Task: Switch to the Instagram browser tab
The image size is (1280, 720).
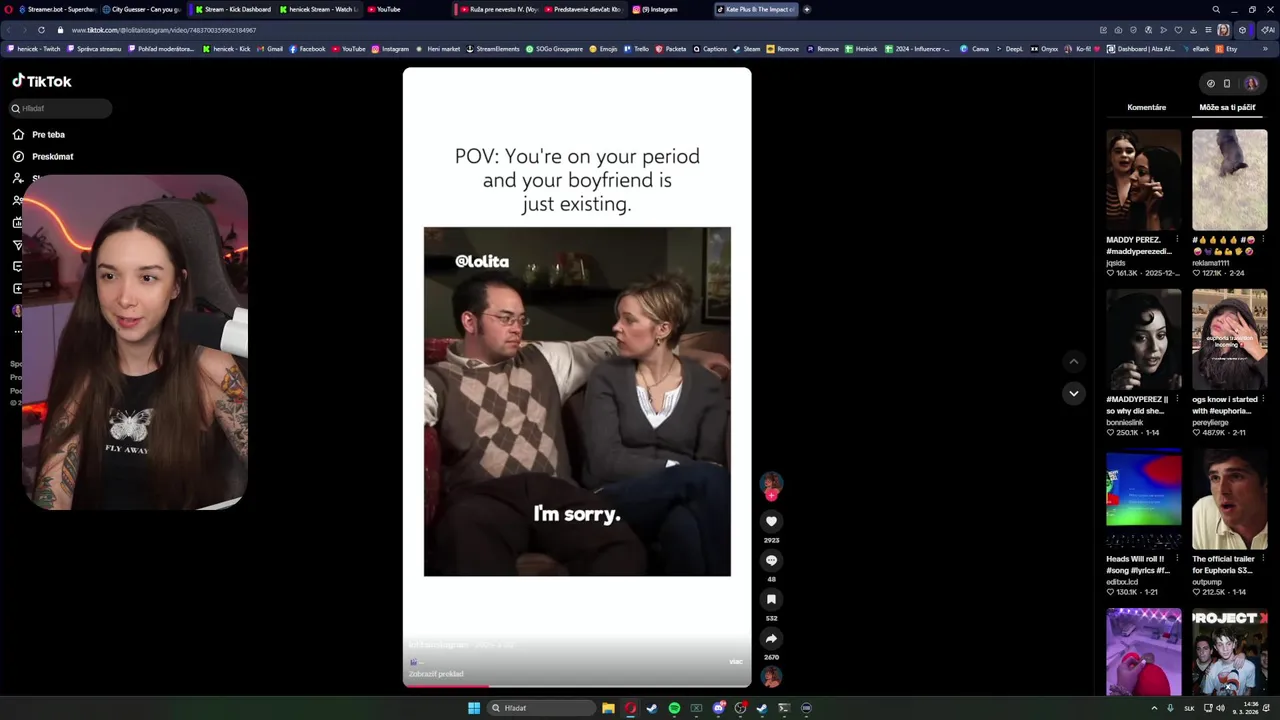Action: (655, 9)
